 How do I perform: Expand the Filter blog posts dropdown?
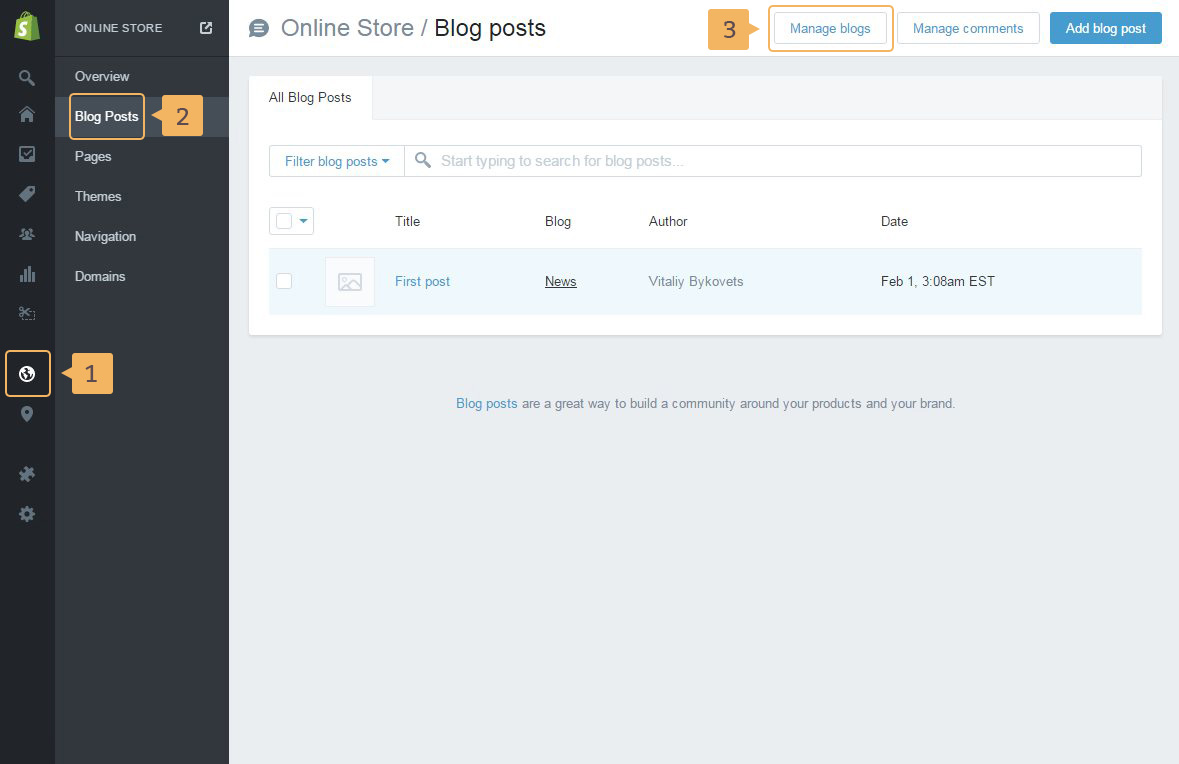click(337, 161)
